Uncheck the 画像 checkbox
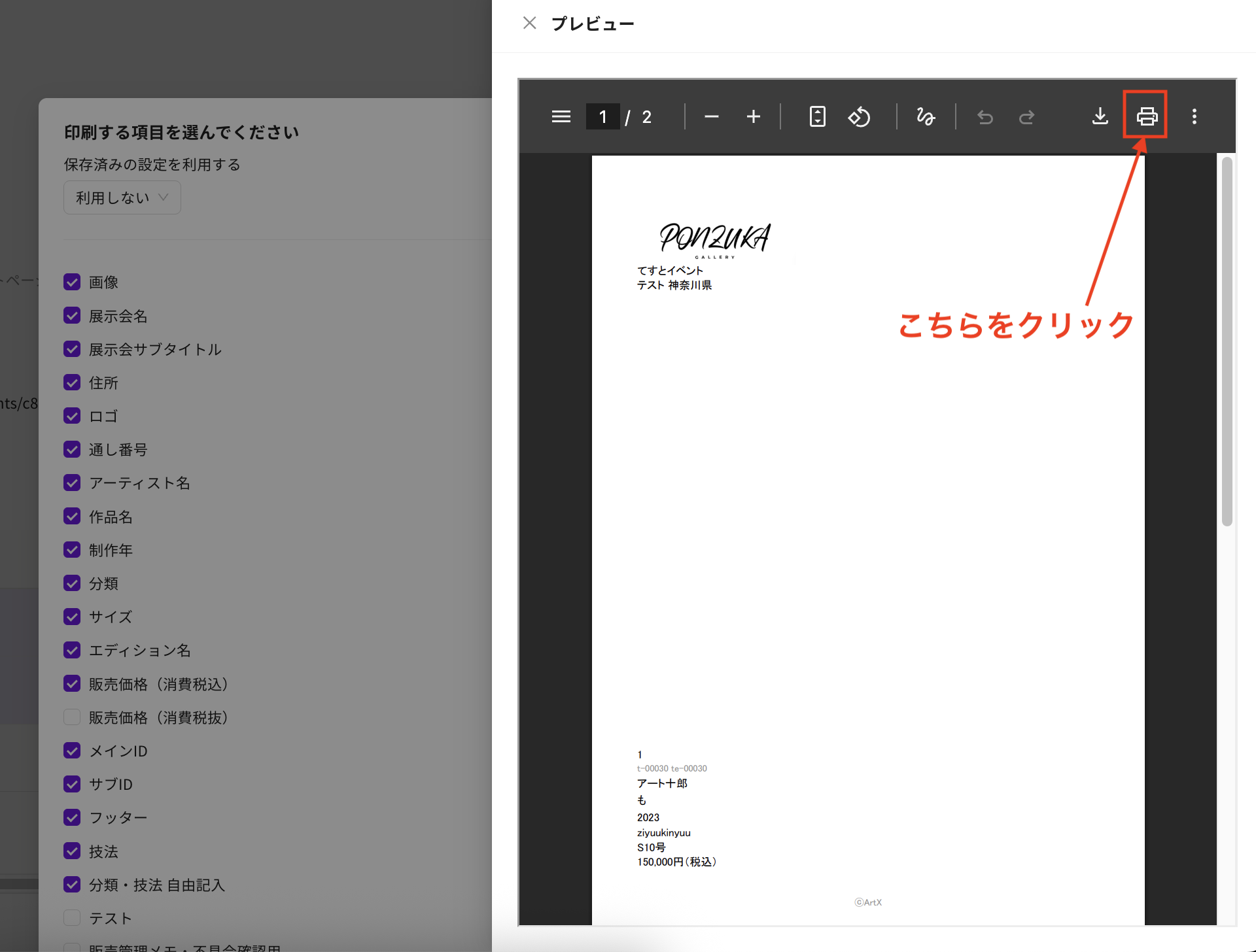Screen dimensions: 1256x952 coord(72,282)
